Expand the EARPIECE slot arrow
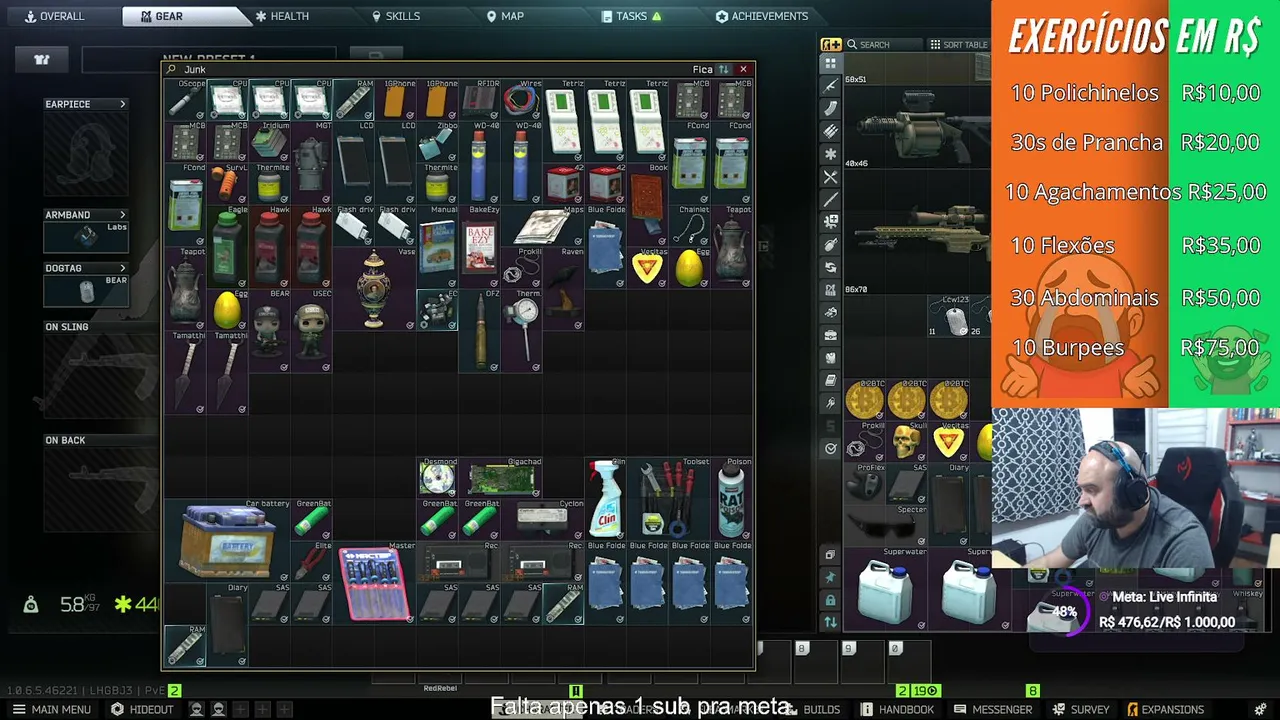The width and height of the screenshot is (1280, 720). [x=123, y=104]
